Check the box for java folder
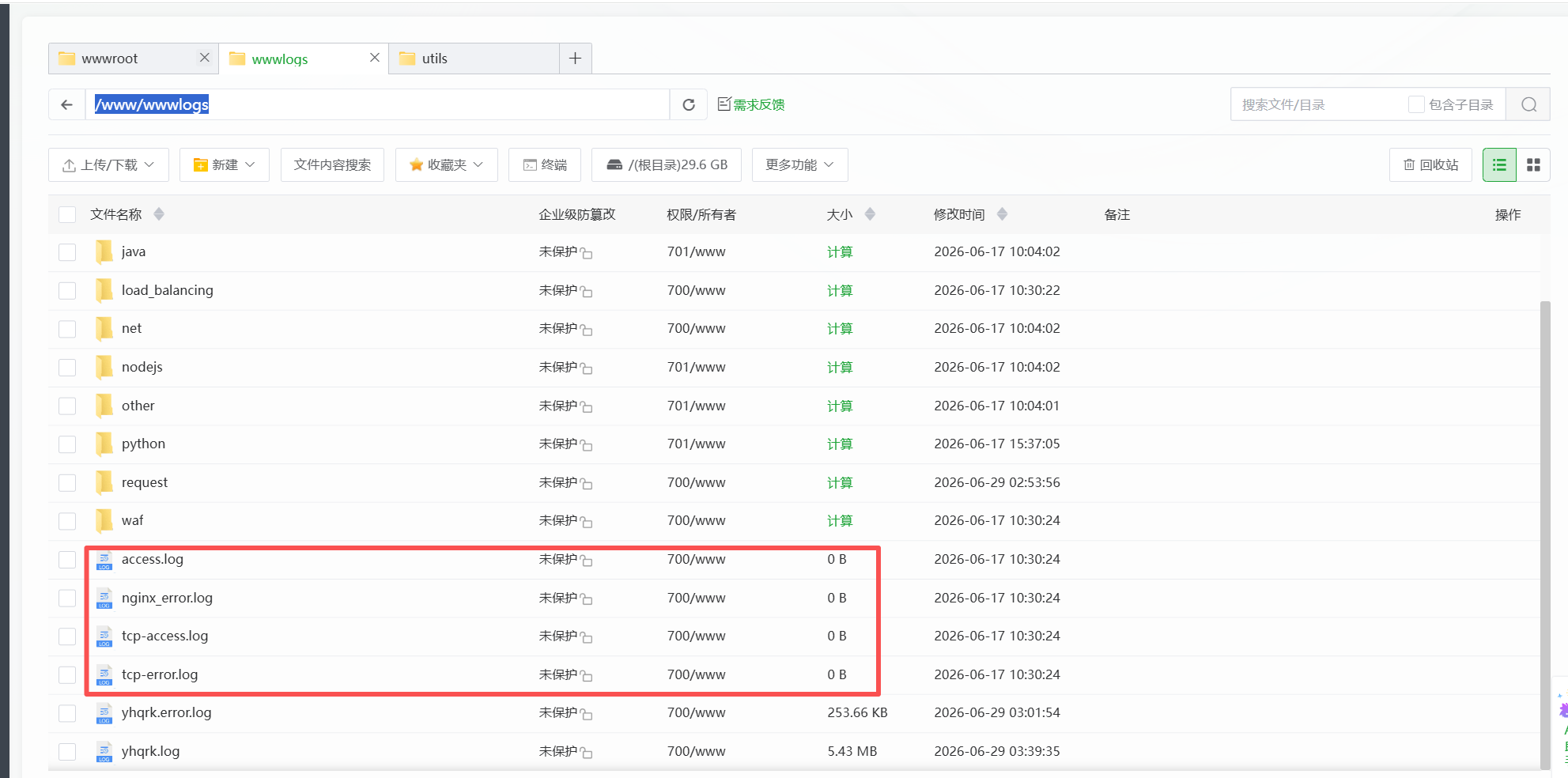Image resolution: width=1568 pixels, height=778 pixels. 67,252
